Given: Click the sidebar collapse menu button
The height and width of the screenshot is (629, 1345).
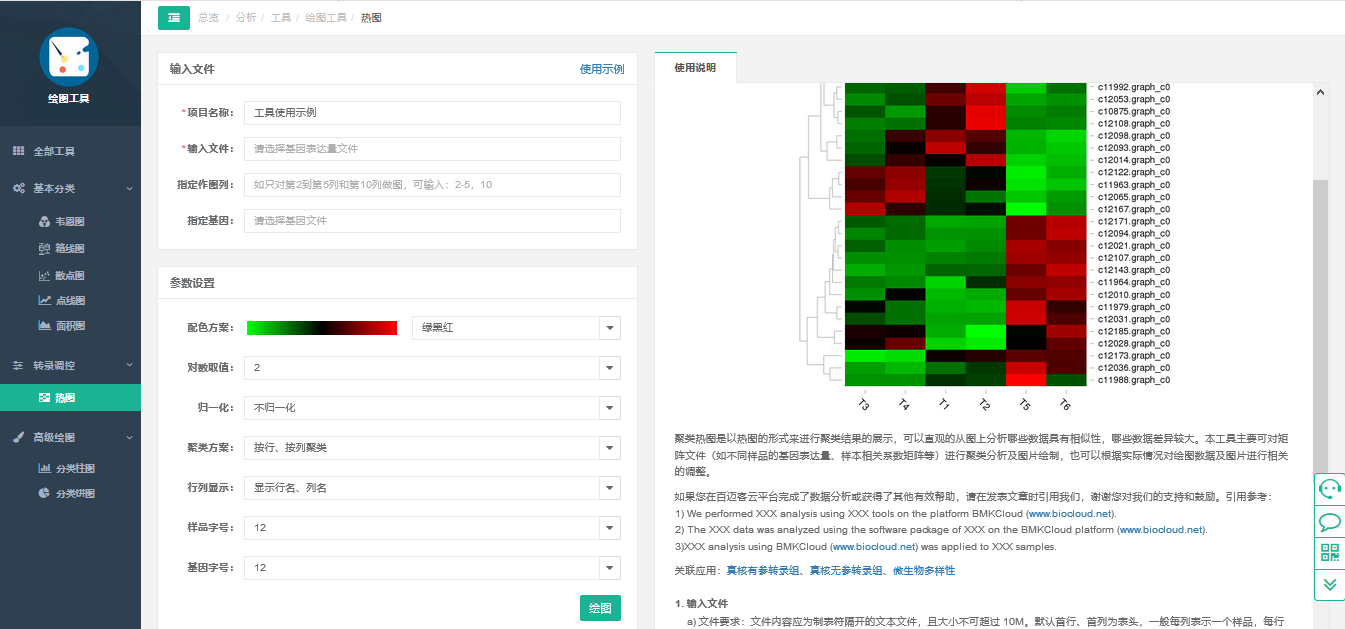Looking at the screenshot, I should [x=174, y=18].
